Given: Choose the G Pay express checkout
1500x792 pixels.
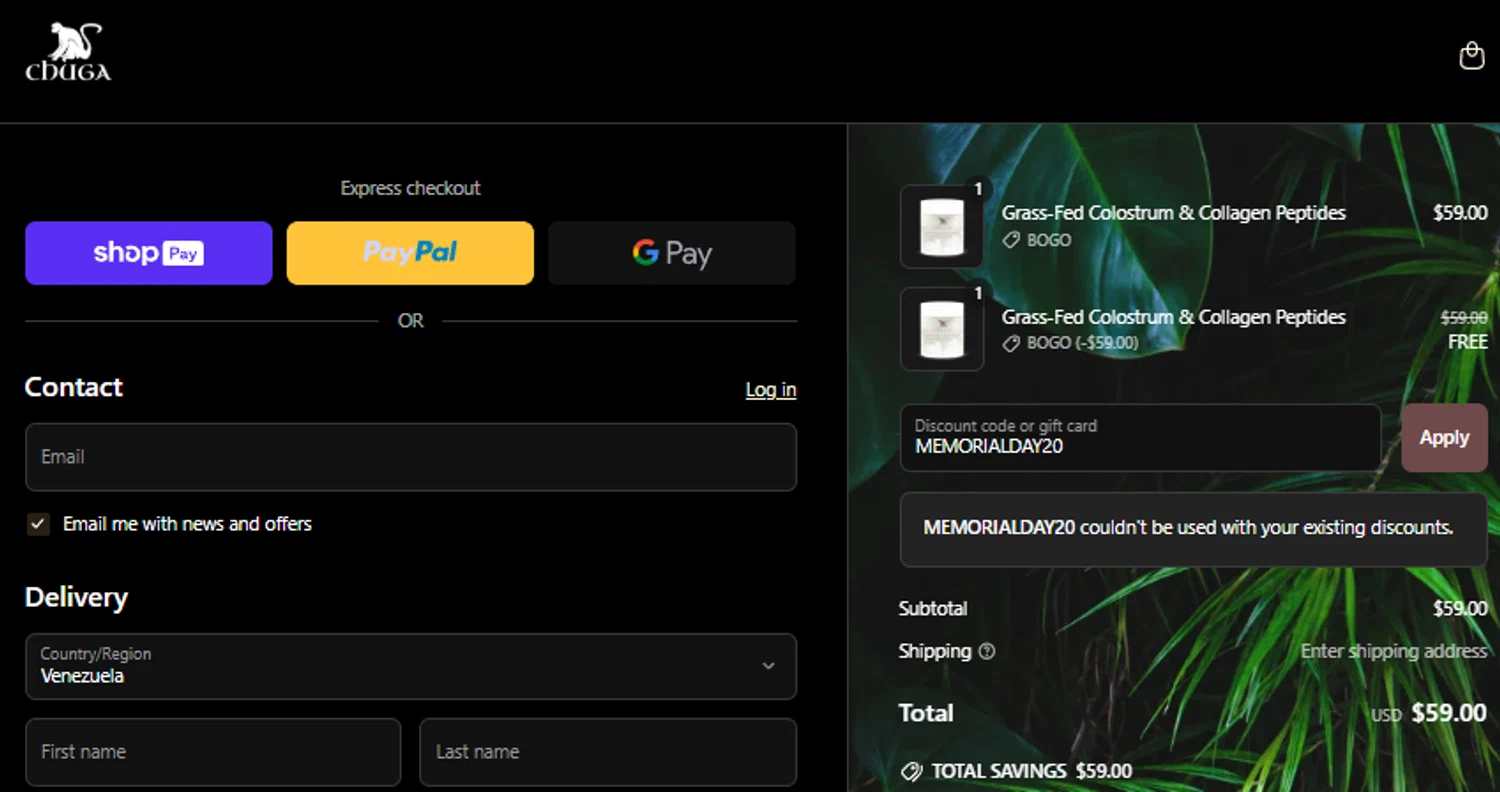Looking at the screenshot, I should point(672,253).
